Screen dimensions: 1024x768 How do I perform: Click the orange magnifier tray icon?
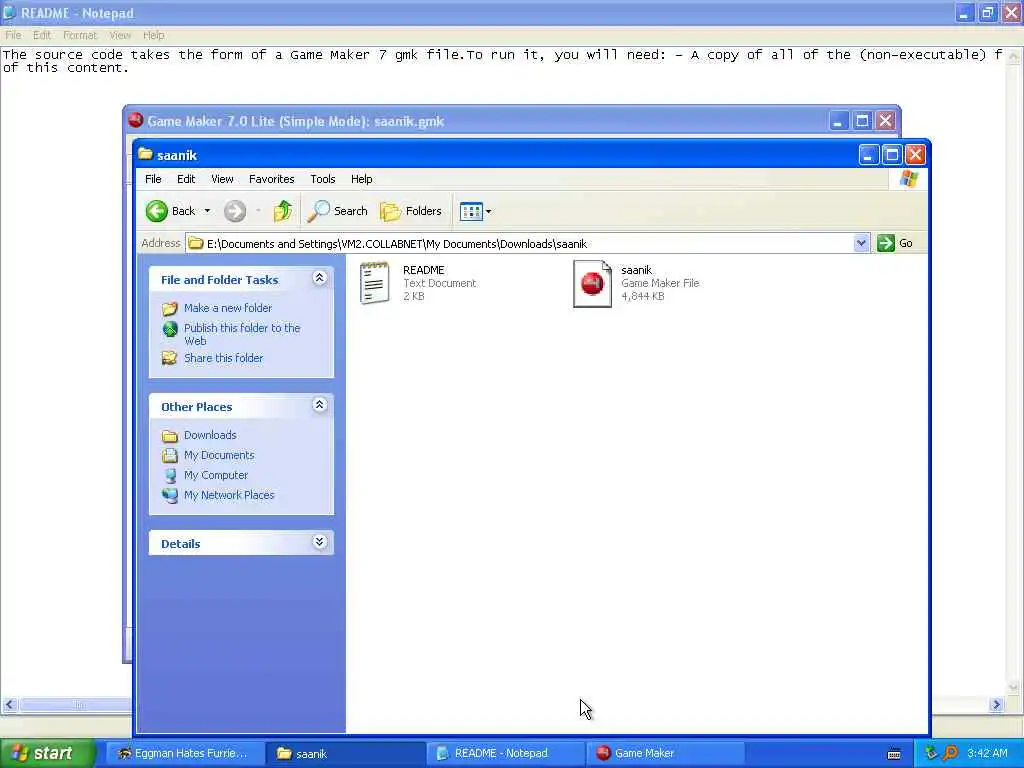point(950,753)
